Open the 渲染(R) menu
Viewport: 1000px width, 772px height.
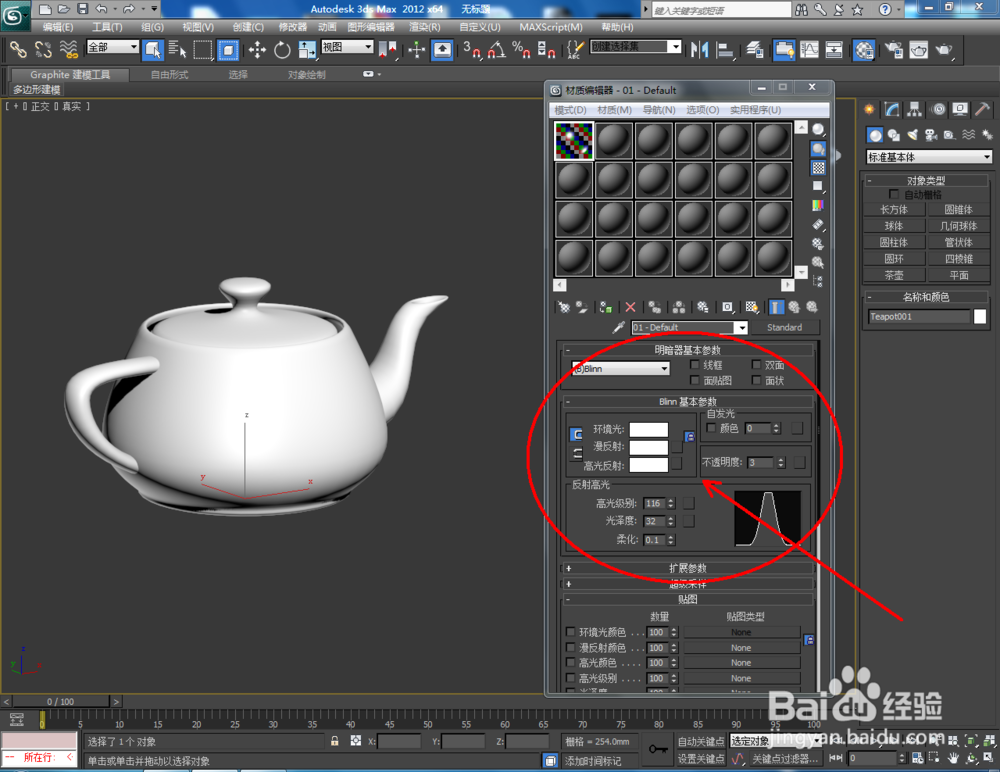pyautogui.click(x=425, y=27)
